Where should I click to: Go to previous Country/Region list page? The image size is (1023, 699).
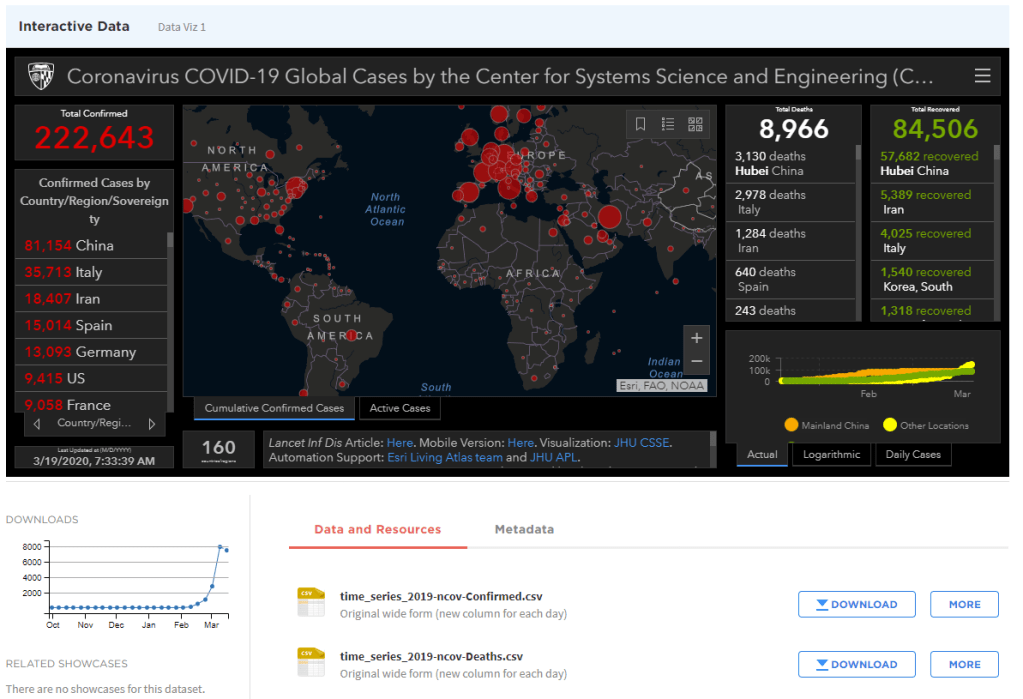(37, 424)
